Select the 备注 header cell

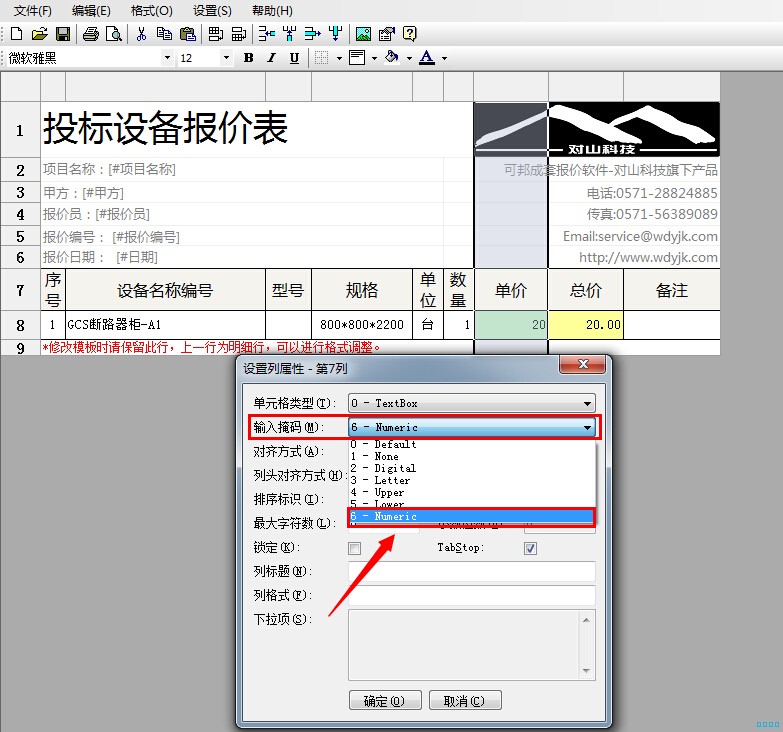pos(672,290)
